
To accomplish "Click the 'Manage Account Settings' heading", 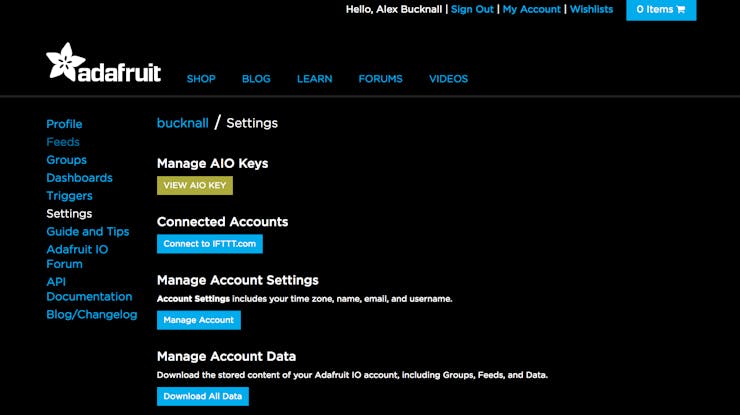I will [x=237, y=280].
